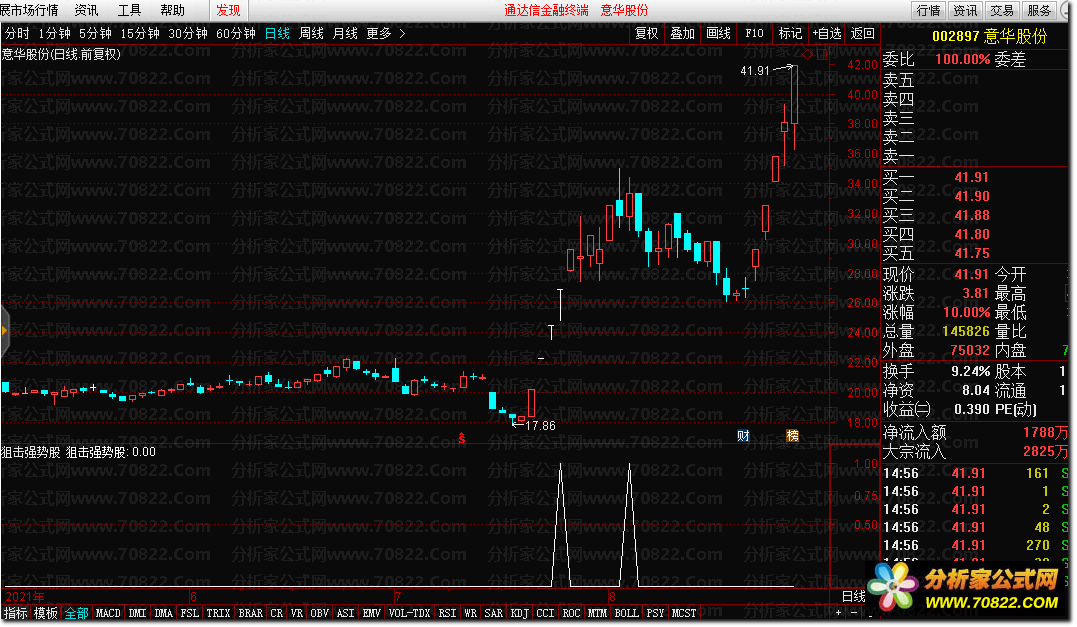Select the DMA indicator
1077x627 pixels.
(163, 613)
